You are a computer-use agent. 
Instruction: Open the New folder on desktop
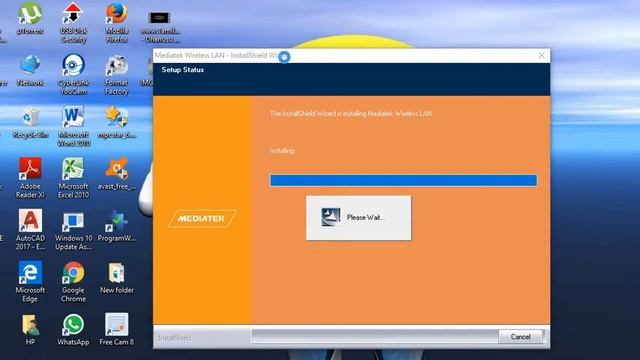[117, 278]
